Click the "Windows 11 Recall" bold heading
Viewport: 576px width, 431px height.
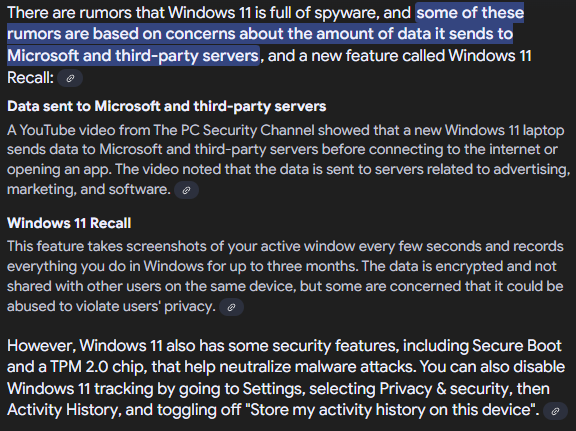[69, 223]
